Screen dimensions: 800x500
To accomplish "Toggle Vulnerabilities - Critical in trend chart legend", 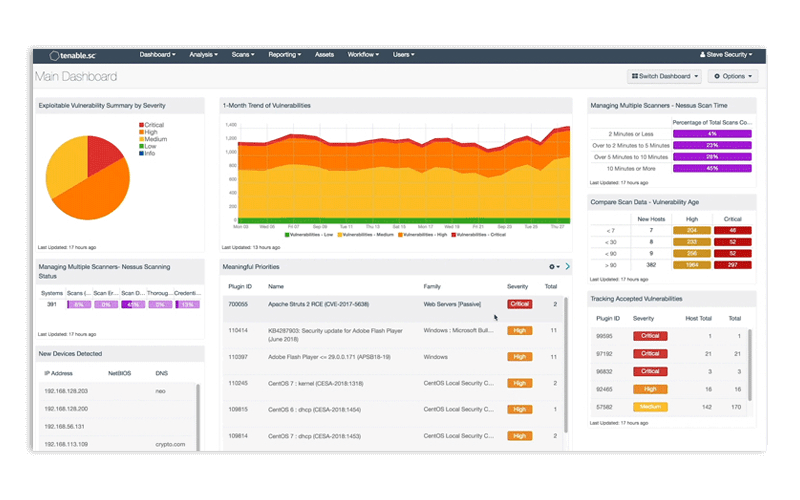I will 477,234.
